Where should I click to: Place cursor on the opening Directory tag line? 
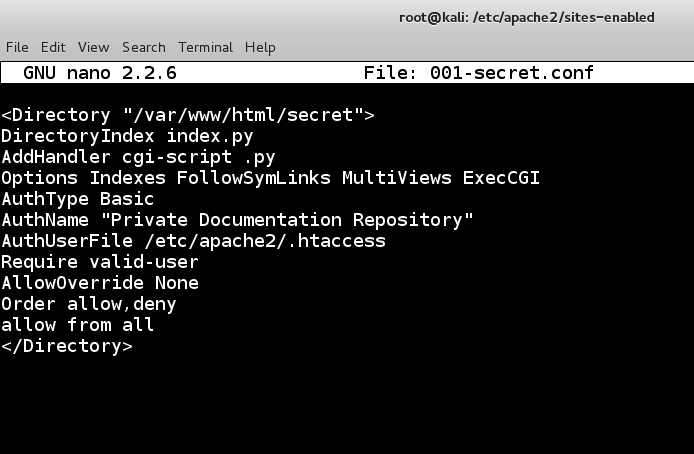point(188,115)
